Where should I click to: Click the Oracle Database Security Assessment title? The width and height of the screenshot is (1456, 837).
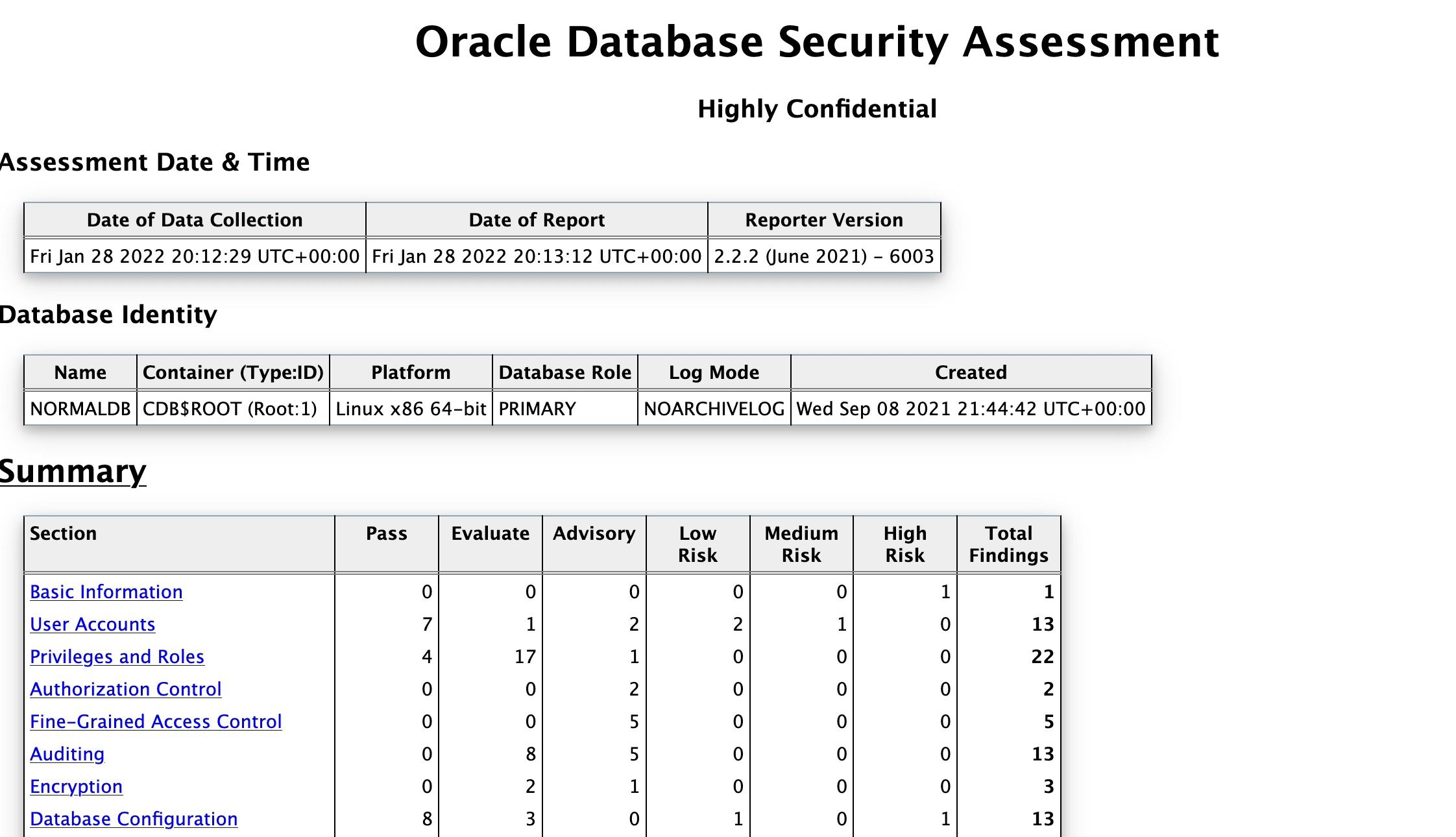pos(817,42)
